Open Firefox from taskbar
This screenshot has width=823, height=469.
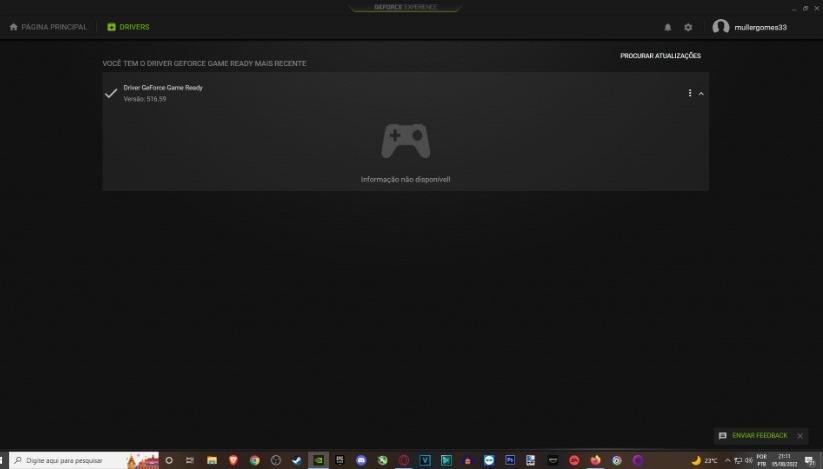click(x=595, y=460)
